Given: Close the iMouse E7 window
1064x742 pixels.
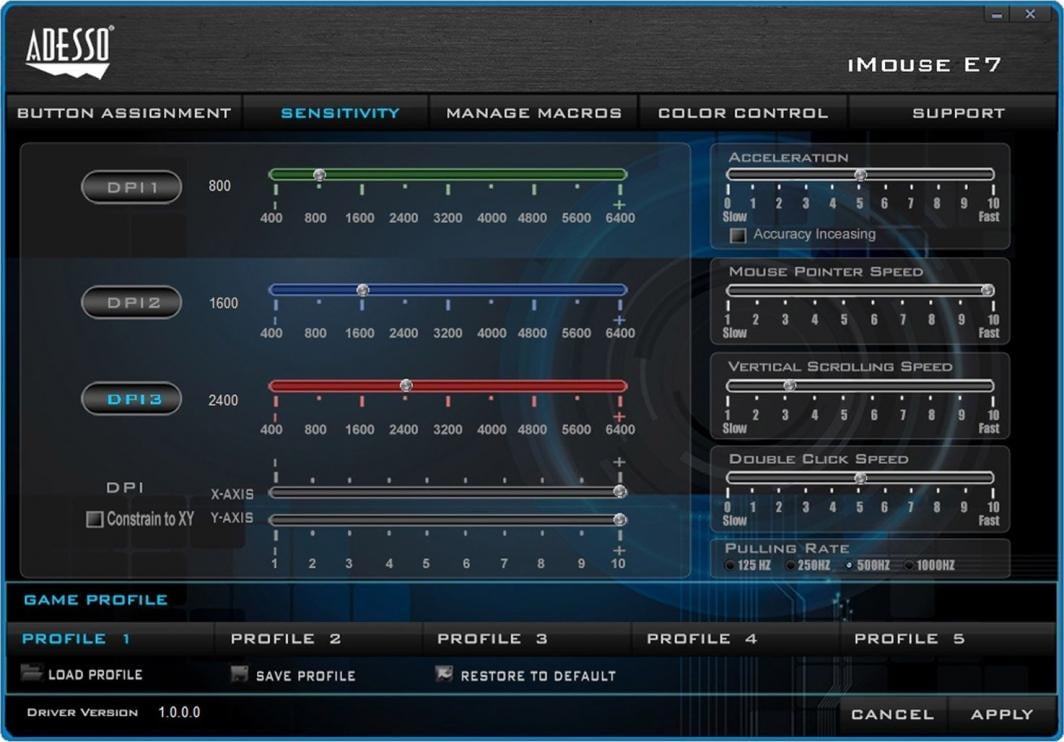Looking at the screenshot, I should click(x=1030, y=14).
